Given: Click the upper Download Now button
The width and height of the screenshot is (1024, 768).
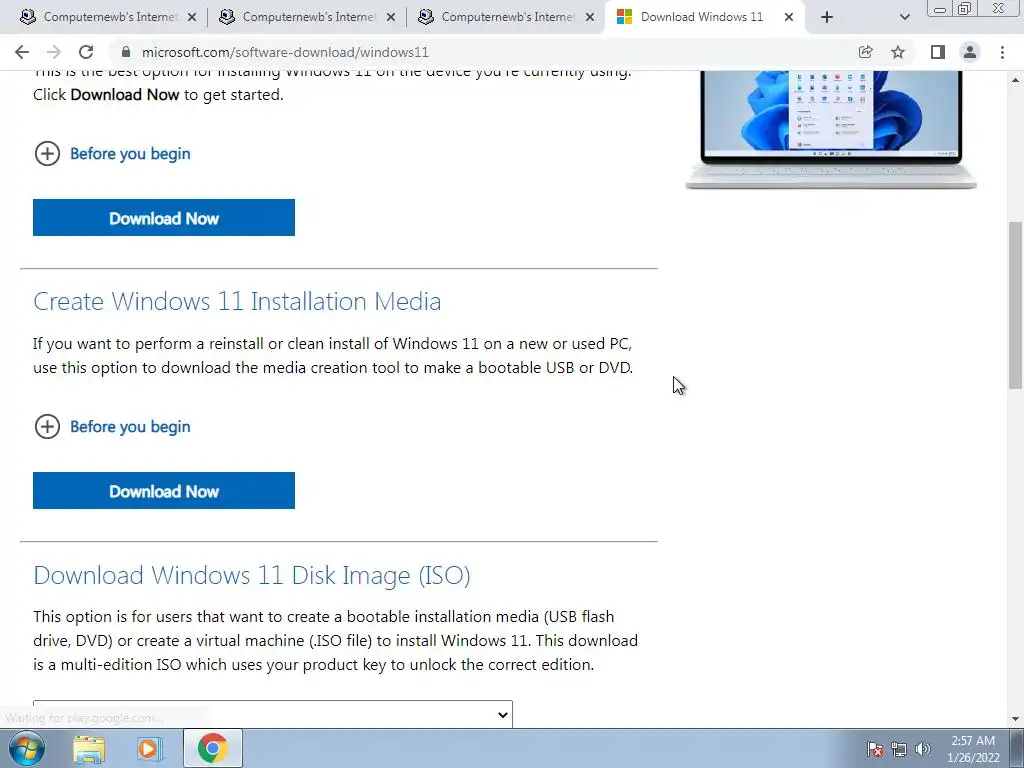Looking at the screenshot, I should (164, 217).
